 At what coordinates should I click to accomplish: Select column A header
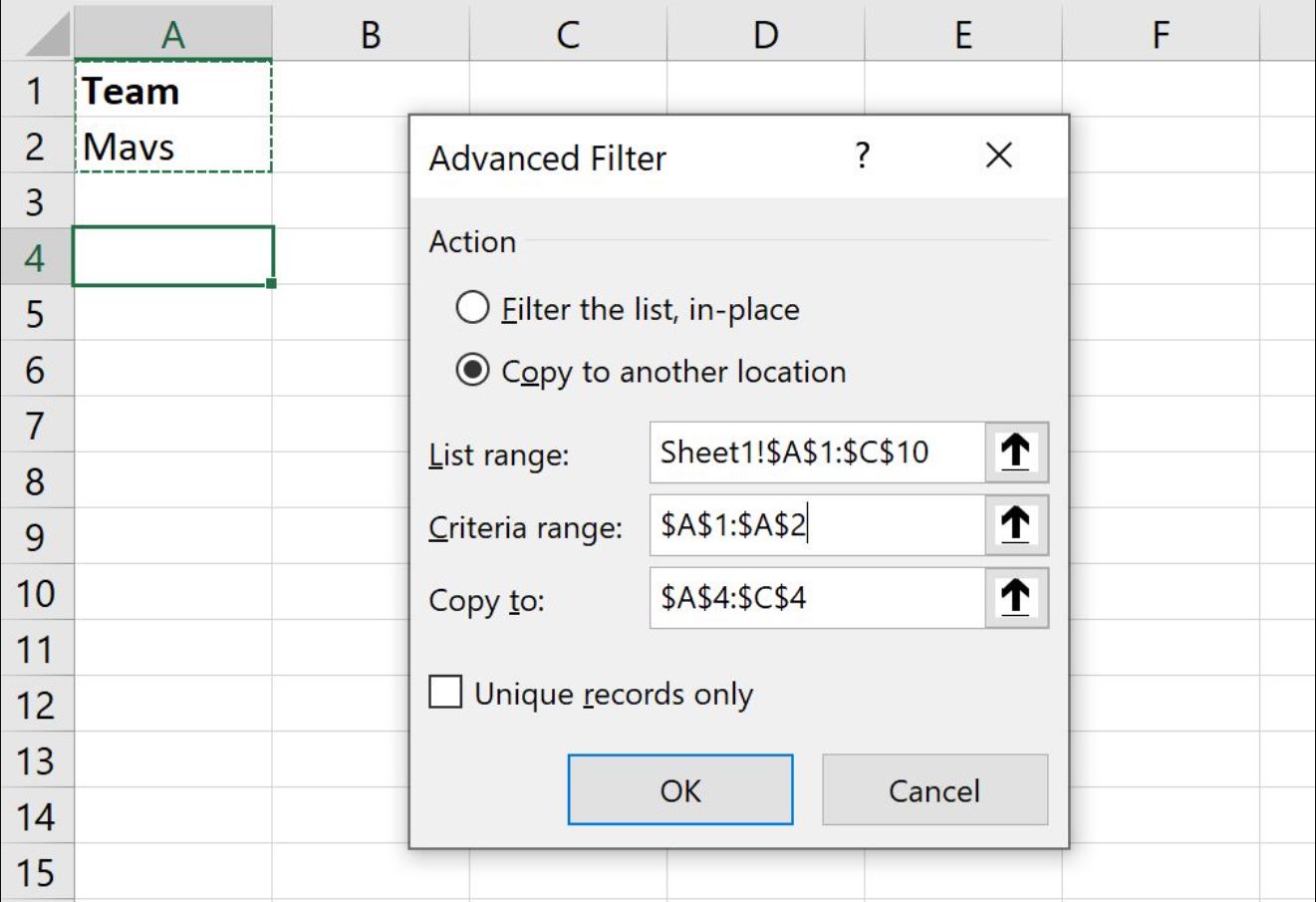tap(172, 35)
